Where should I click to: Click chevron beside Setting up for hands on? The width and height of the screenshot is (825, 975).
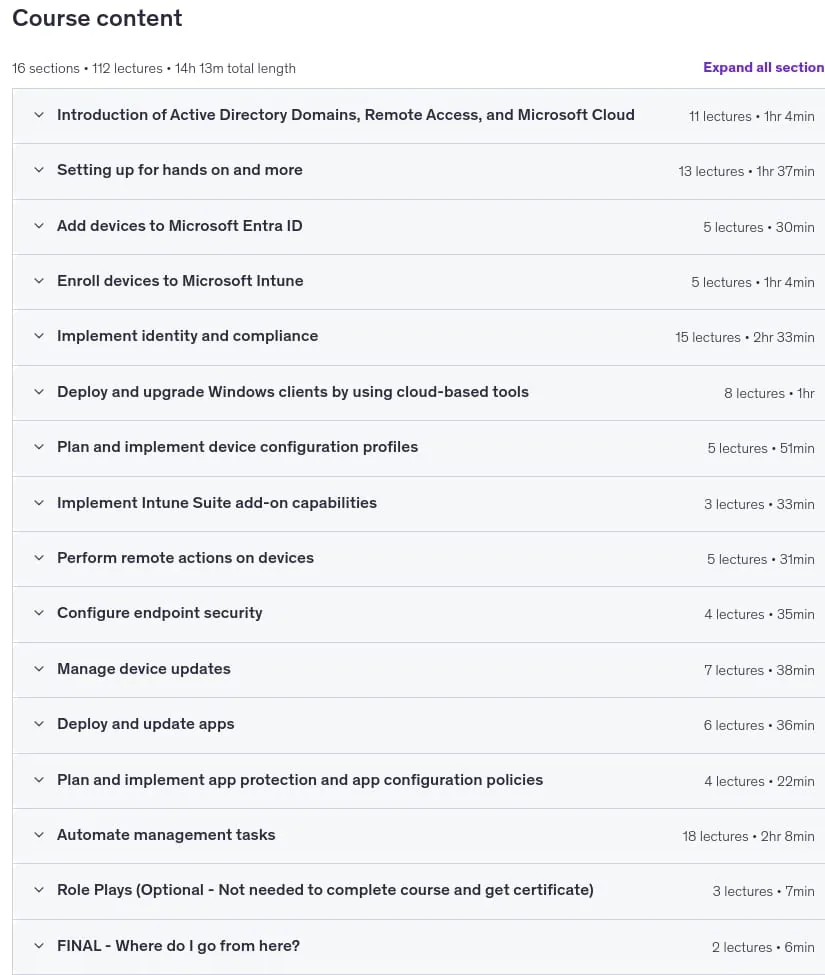pyautogui.click(x=39, y=170)
